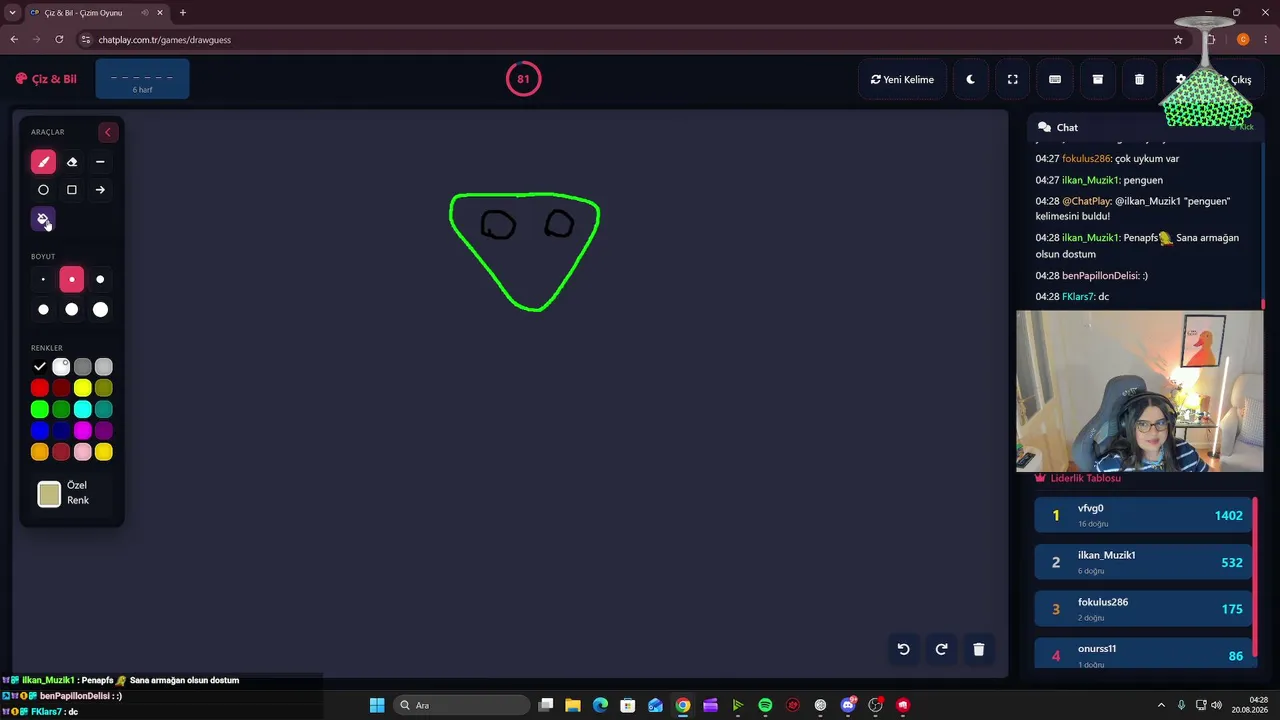Select the eraser tool

tap(72, 162)
